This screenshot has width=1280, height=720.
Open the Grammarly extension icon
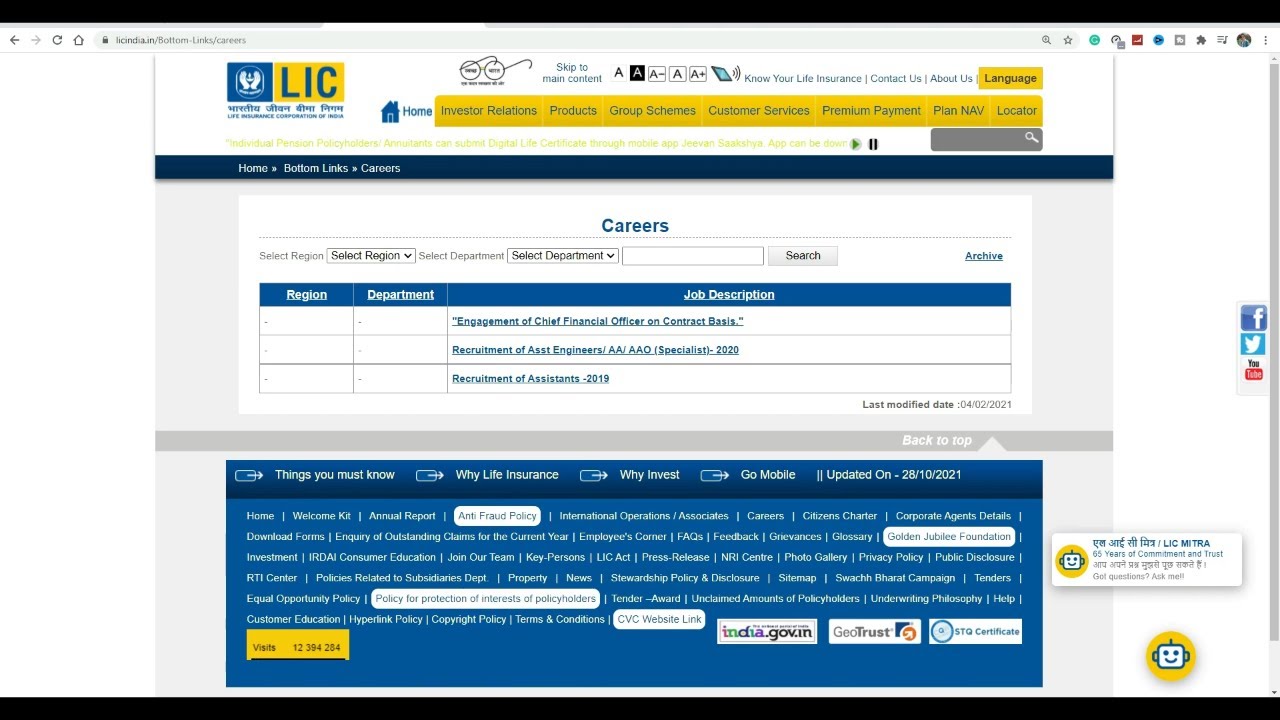(1095, 40)
